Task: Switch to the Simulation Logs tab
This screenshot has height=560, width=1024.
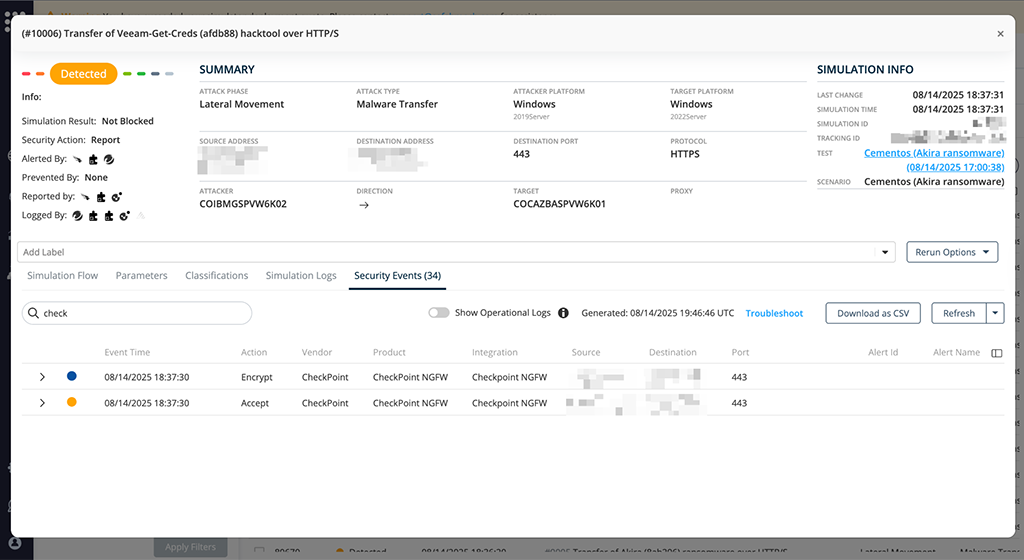Action: pyautogui.click(x=301, y=275)
